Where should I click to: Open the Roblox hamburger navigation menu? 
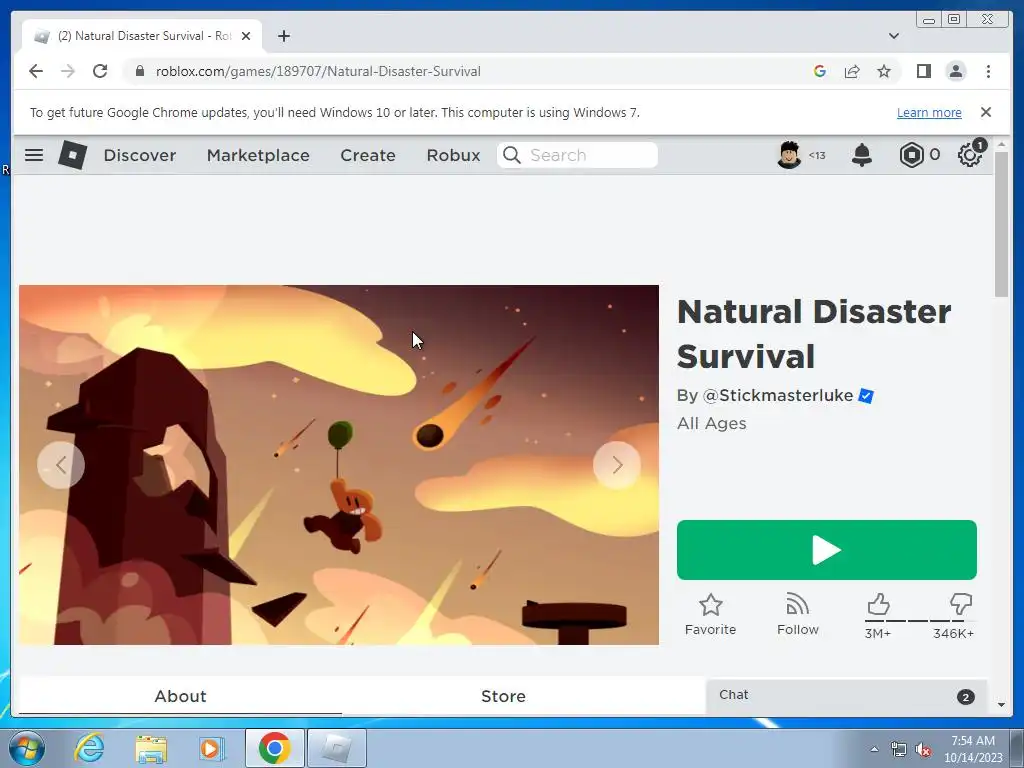34,155
